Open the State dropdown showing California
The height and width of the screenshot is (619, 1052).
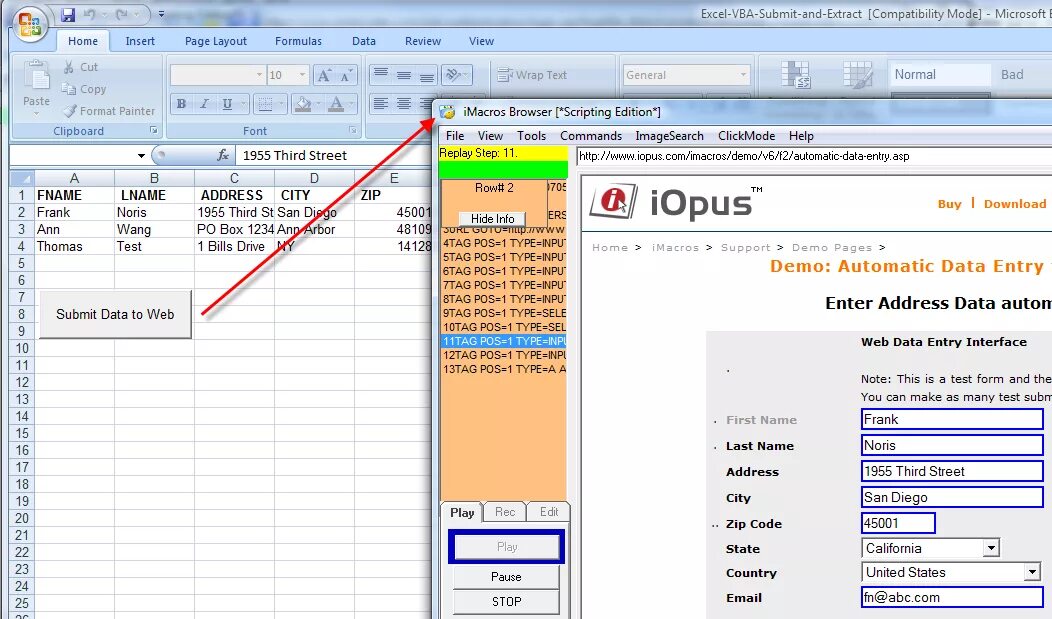point(991,549)
